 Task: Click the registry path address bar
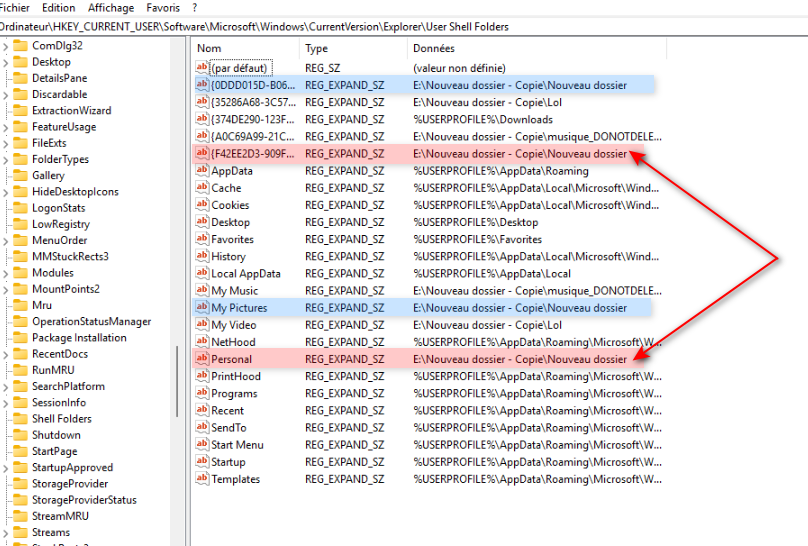(404, 27)
